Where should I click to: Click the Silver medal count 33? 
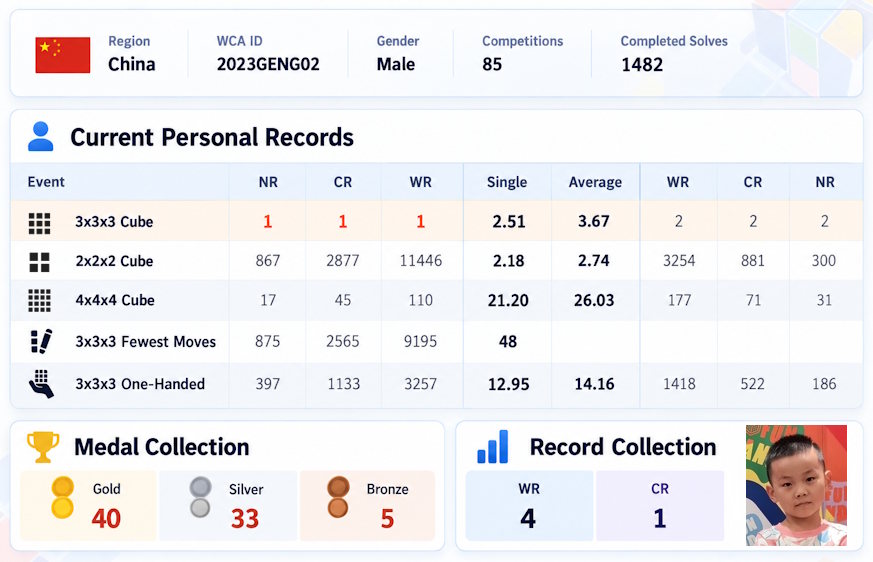click(244, 519)
